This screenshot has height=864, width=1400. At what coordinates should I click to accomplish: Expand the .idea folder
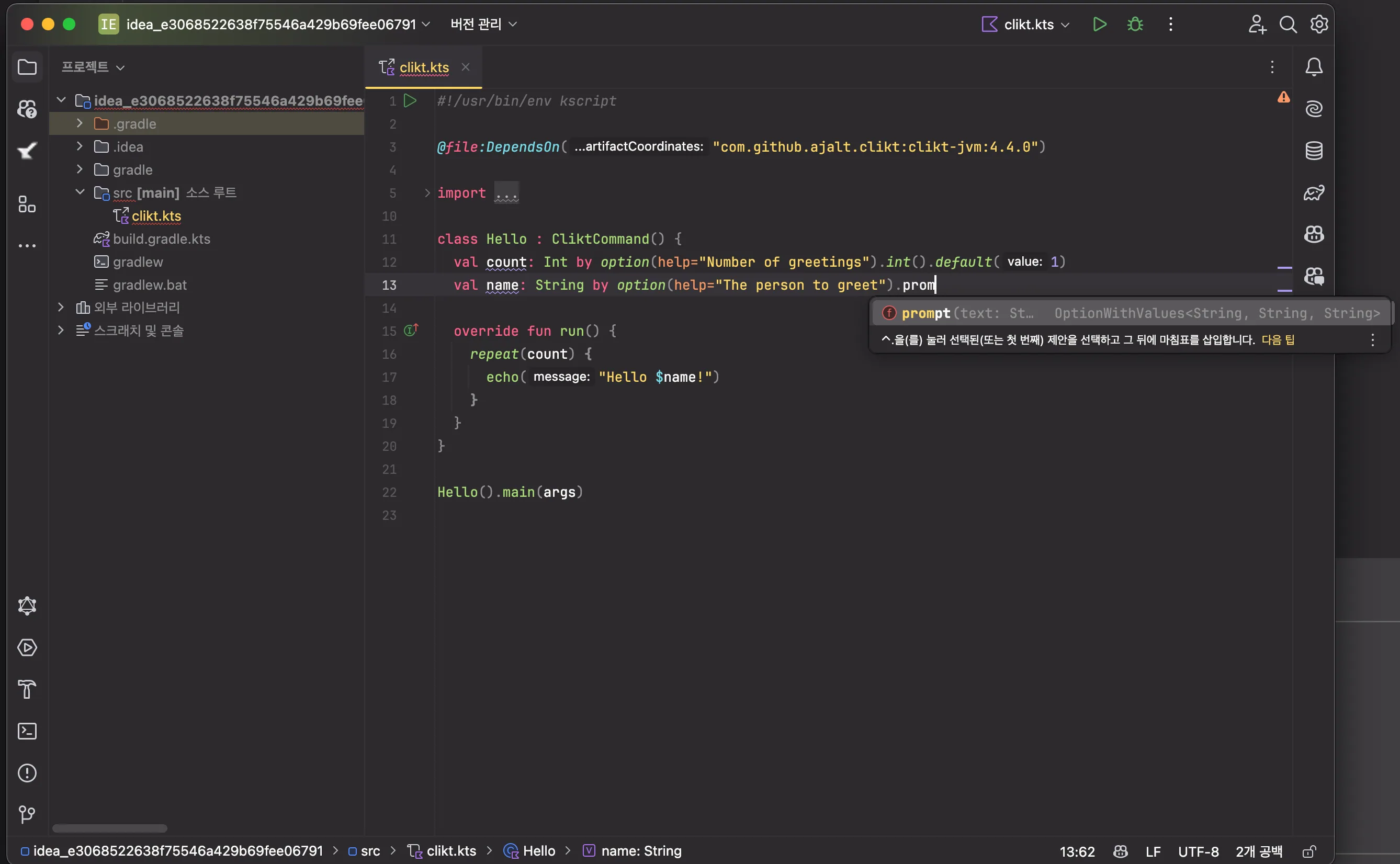click(80, 146)
